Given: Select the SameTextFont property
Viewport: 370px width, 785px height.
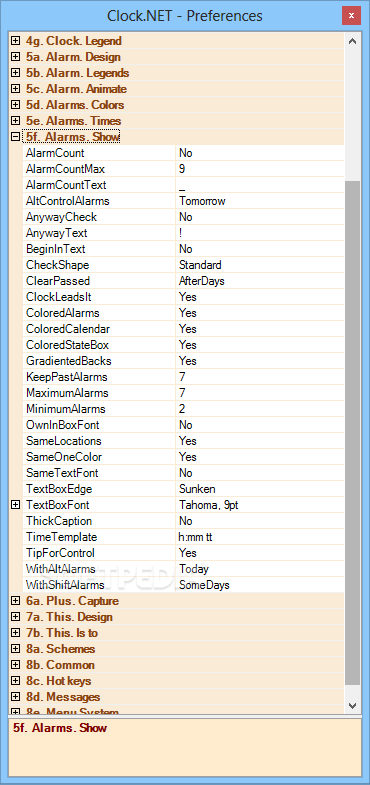Looking at the screenshot, I should click(62, 473).
